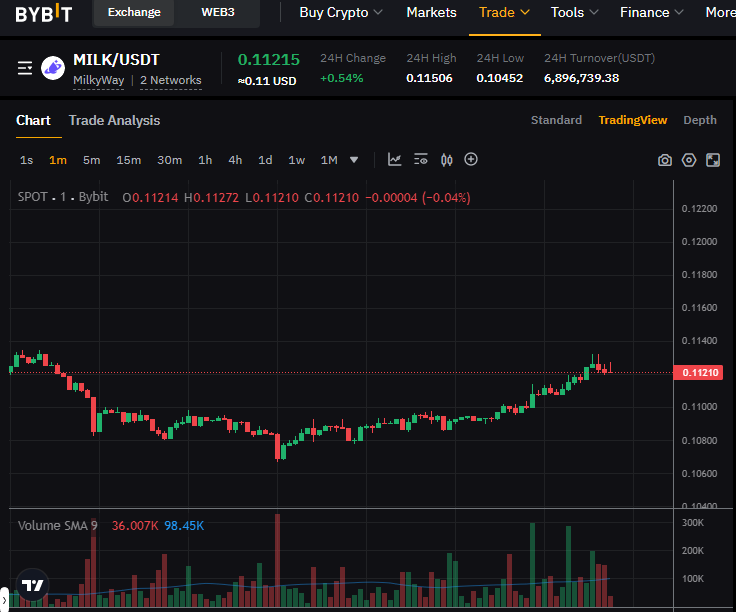The image size is (736, 612).
Task: Click the Volume SMA 9 indicator legend
Action: [x=58, y=526]
